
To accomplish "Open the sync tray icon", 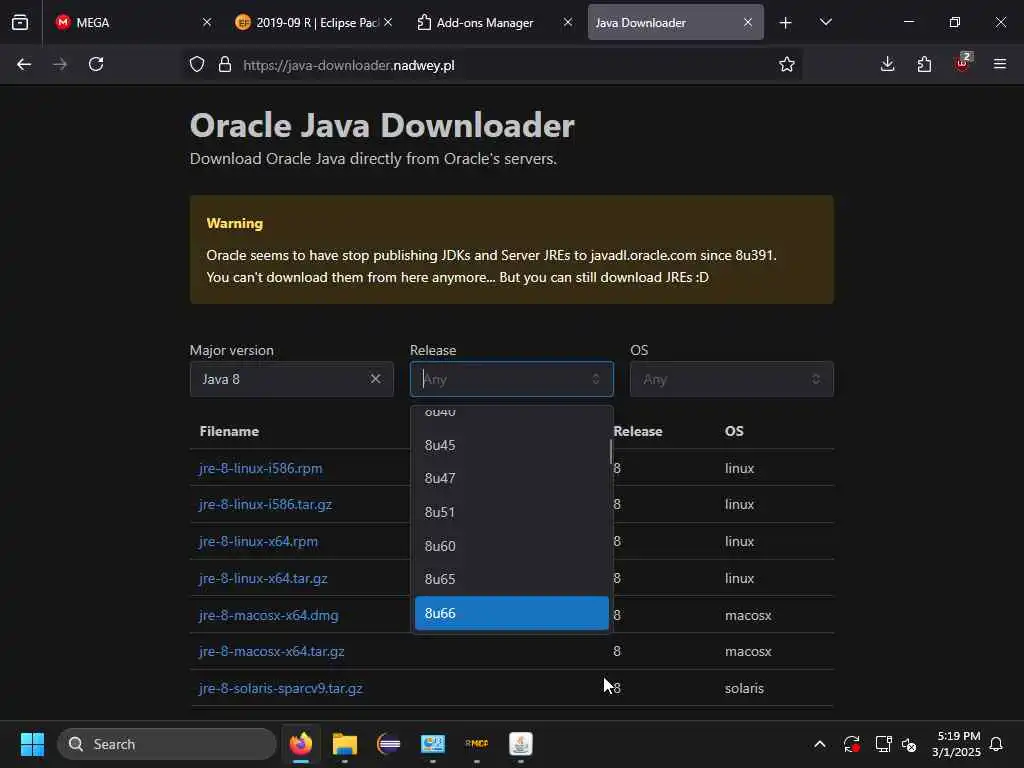I will pyautogui.click(x=851, y=744).
